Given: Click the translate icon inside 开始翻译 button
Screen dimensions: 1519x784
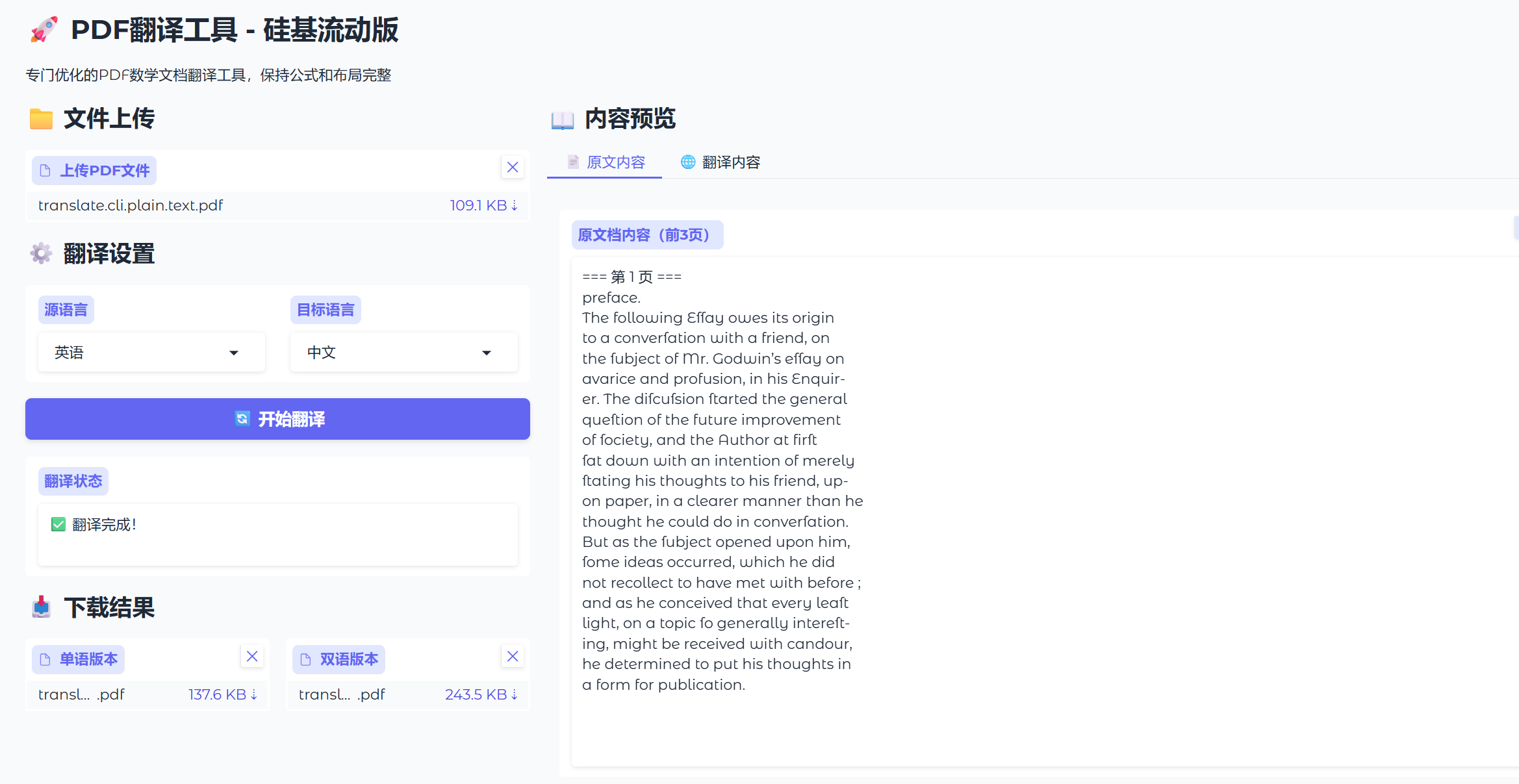Looking at the screenshot, I should (242, 419).
